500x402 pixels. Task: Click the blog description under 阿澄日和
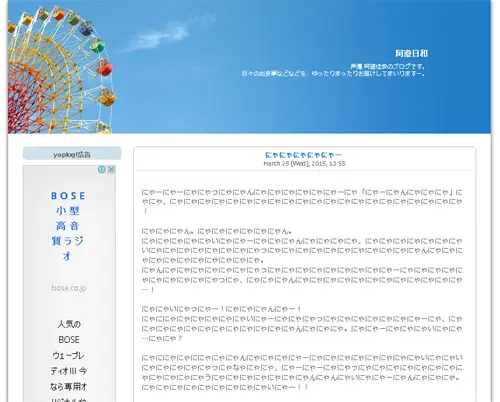click(x=333, y=70)
